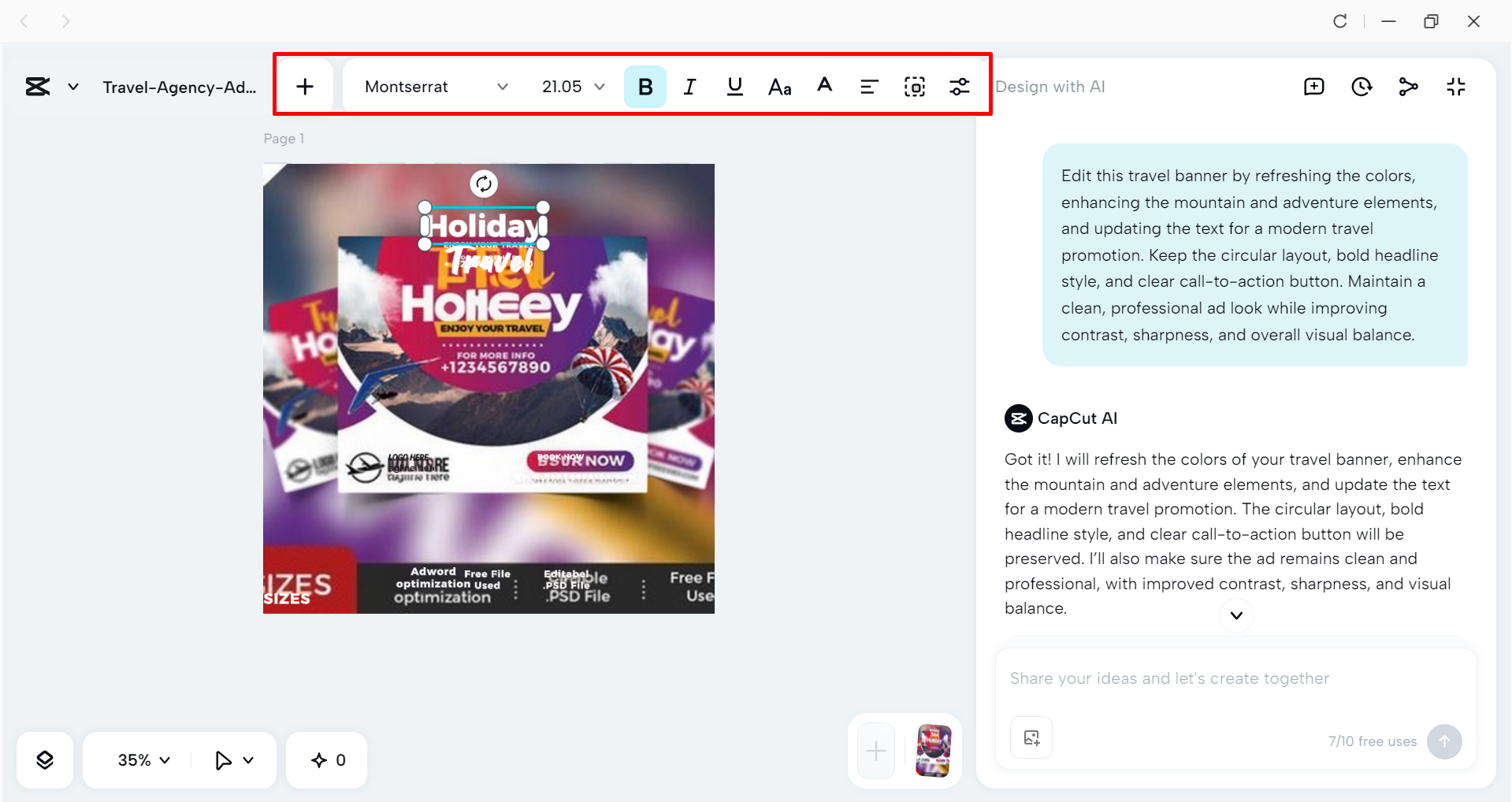
Task: Select the pointer cursor tool
Action: [x=223, y=760]
